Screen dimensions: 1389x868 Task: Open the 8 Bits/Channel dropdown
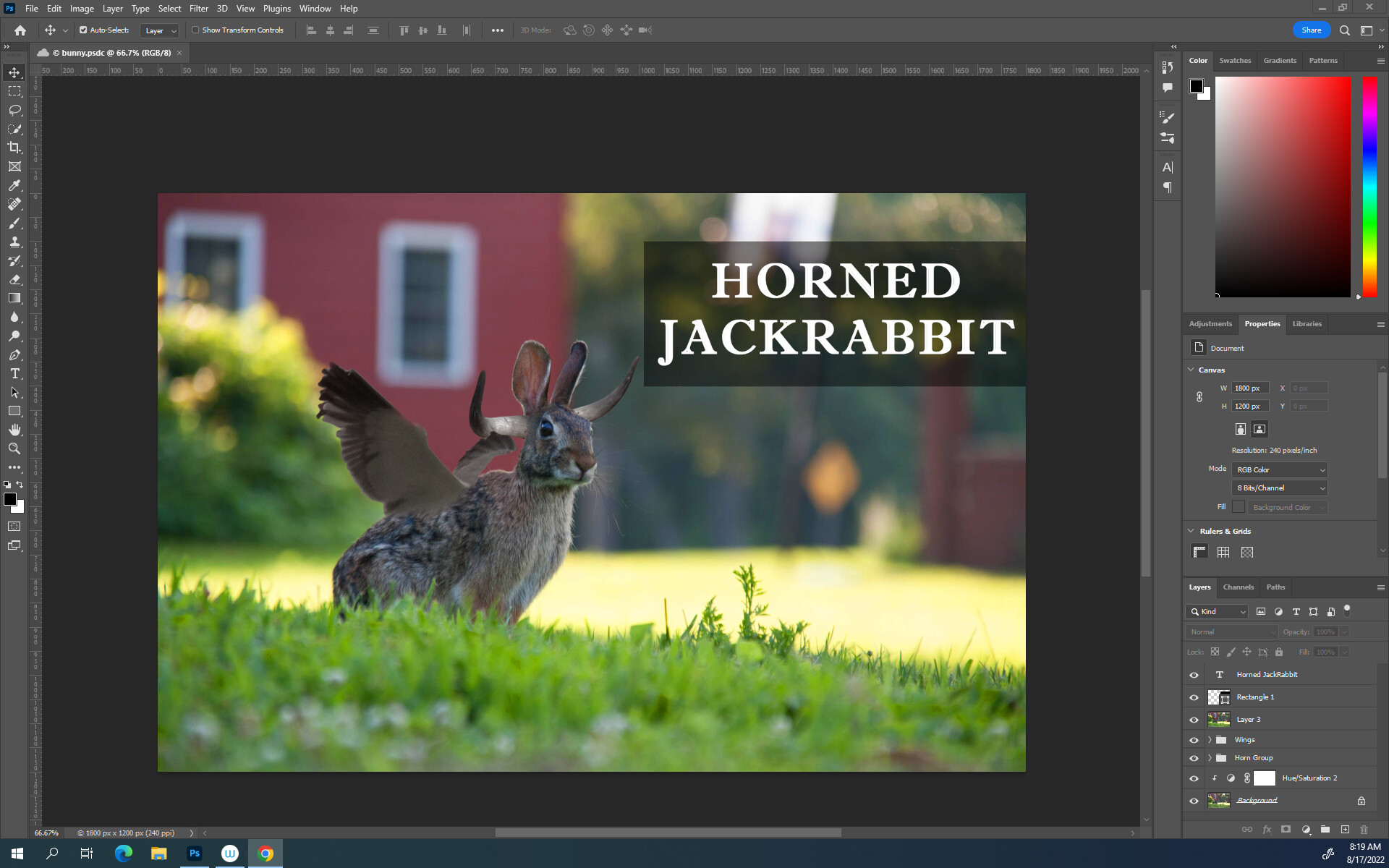pyautogui.click(x=1279, y=488)
